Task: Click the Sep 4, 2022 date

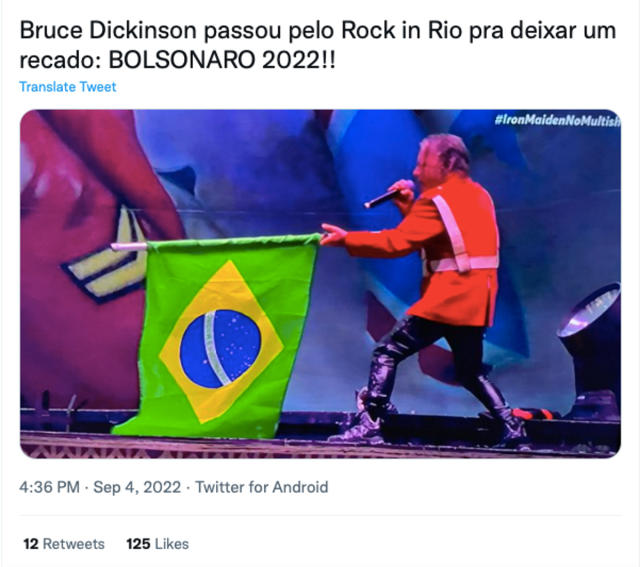Action: pyautogui.click(x=137, y=487)
